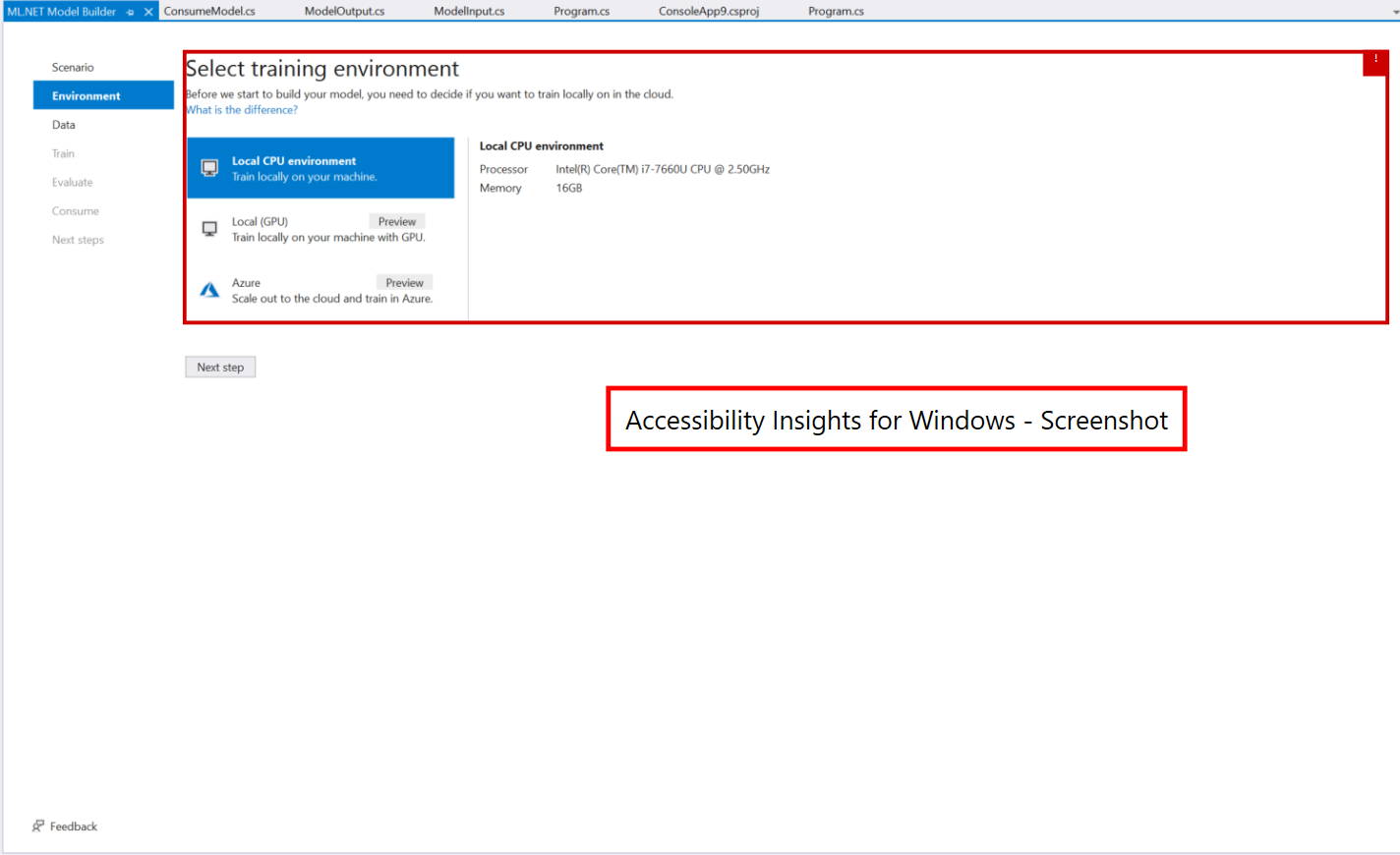Click the Preview button next to Local (GPU)
This screenshot has height=855, width=1400.
(x=396, y=221)
